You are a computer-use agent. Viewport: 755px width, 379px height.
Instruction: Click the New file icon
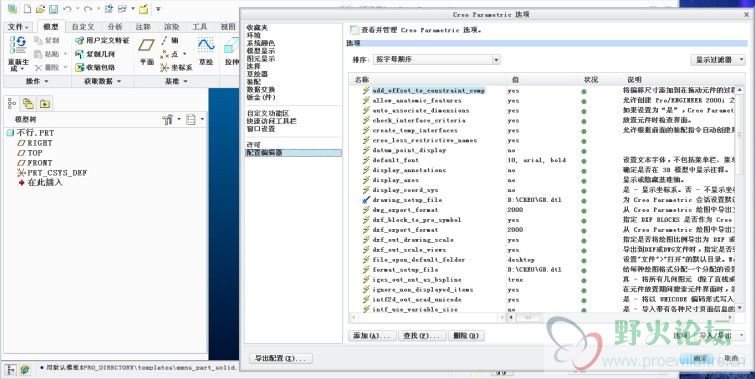pos(27,9)
